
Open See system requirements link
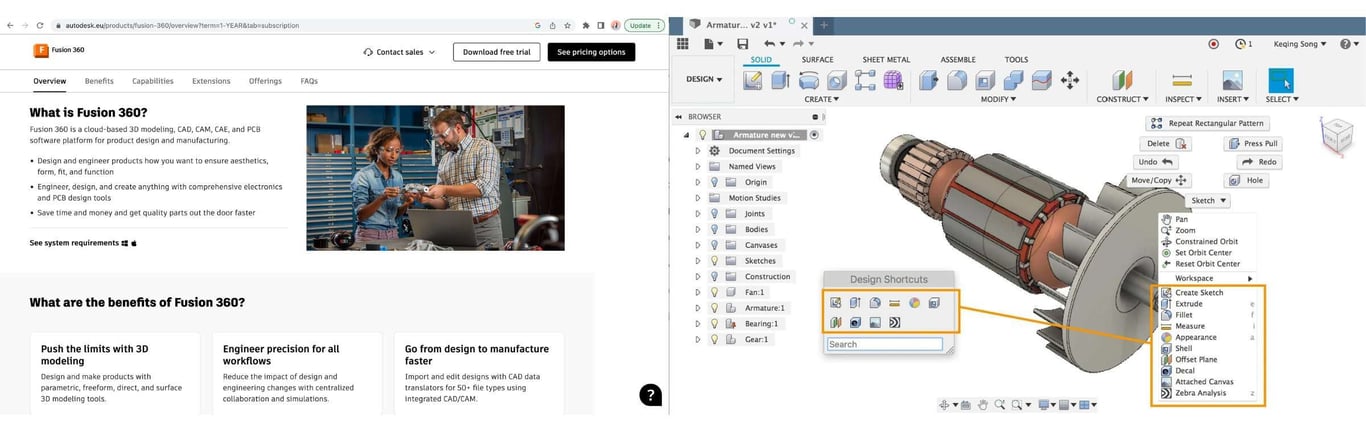[83, 243]
